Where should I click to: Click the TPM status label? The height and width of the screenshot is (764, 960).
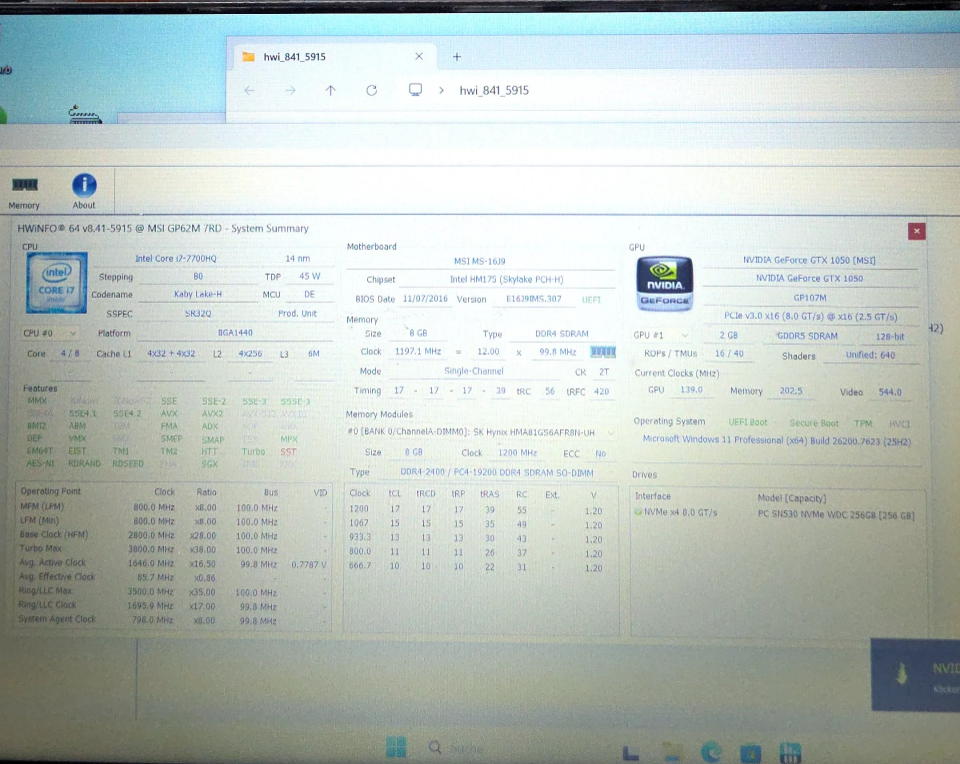point(863,424)
